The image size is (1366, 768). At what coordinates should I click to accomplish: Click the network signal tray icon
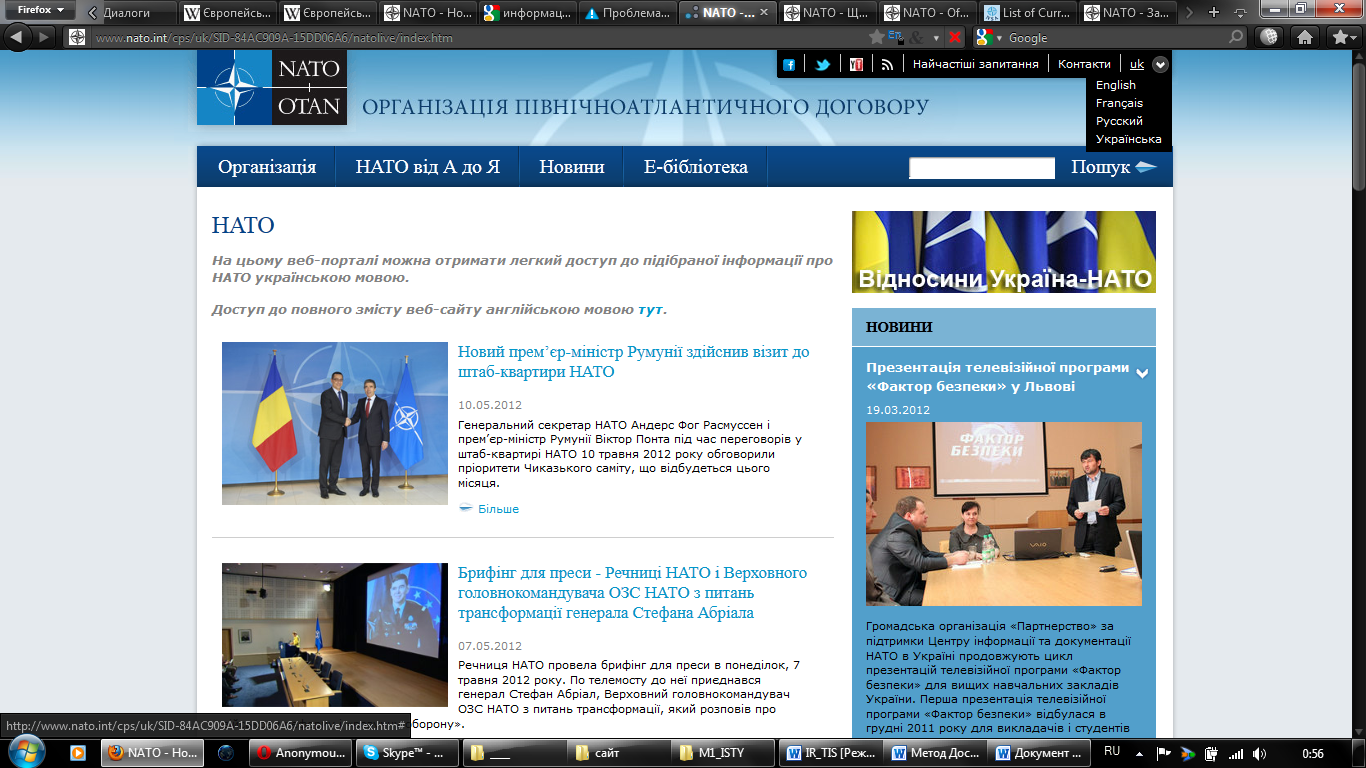(1236, 753)
